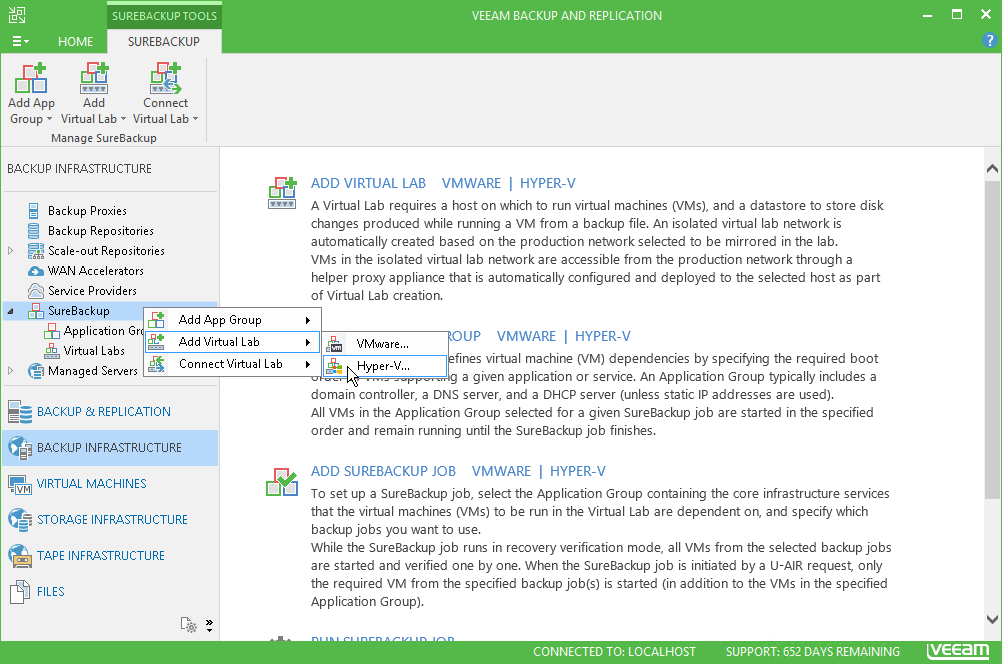The image size is (1002, 664).
Task: Click VMWARE link beside ADD VIRTUAL LAB
Action: (472, 183)
